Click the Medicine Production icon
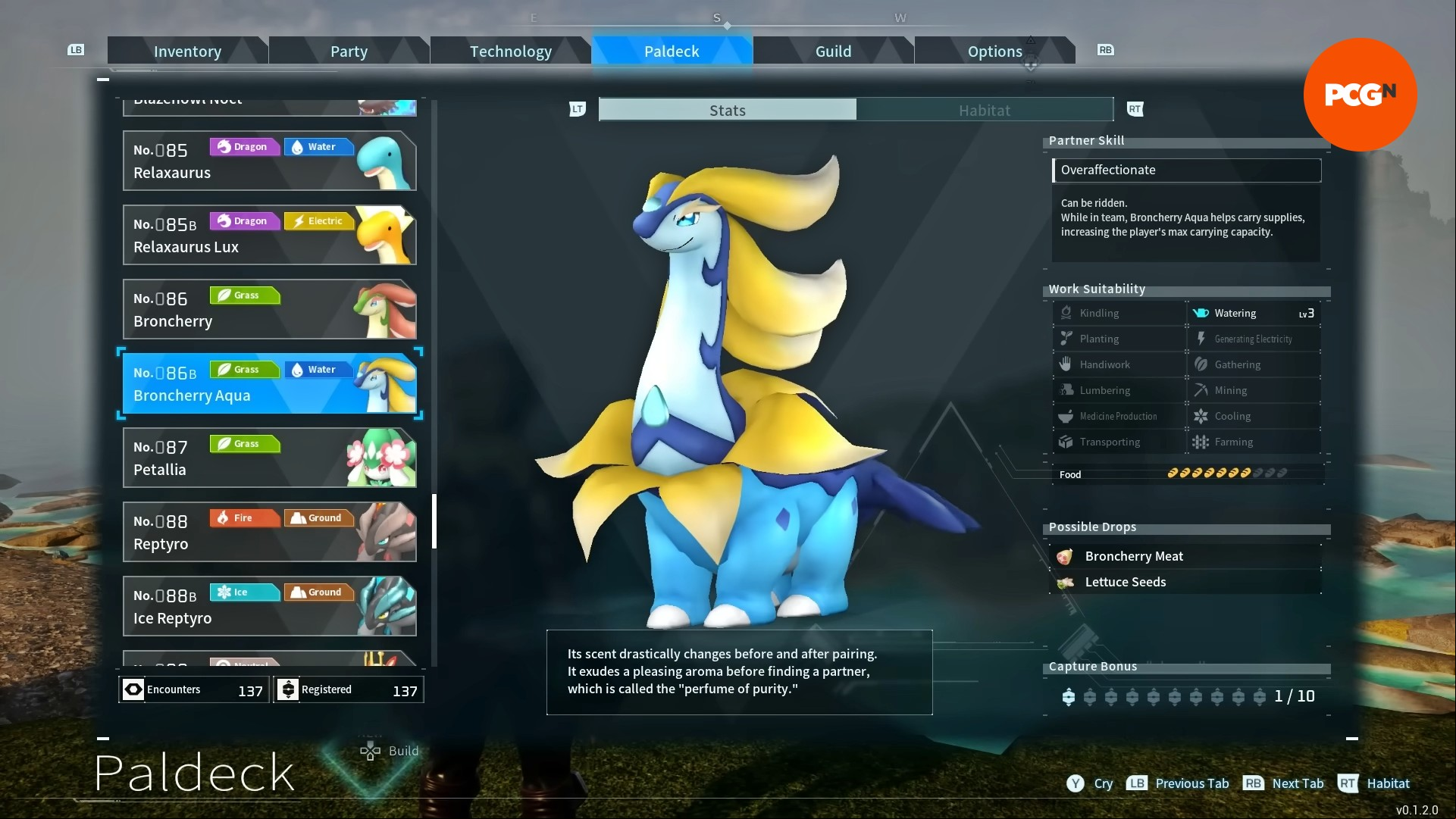The width and height of the screenshot is (1456, 819). point(1066,416)
